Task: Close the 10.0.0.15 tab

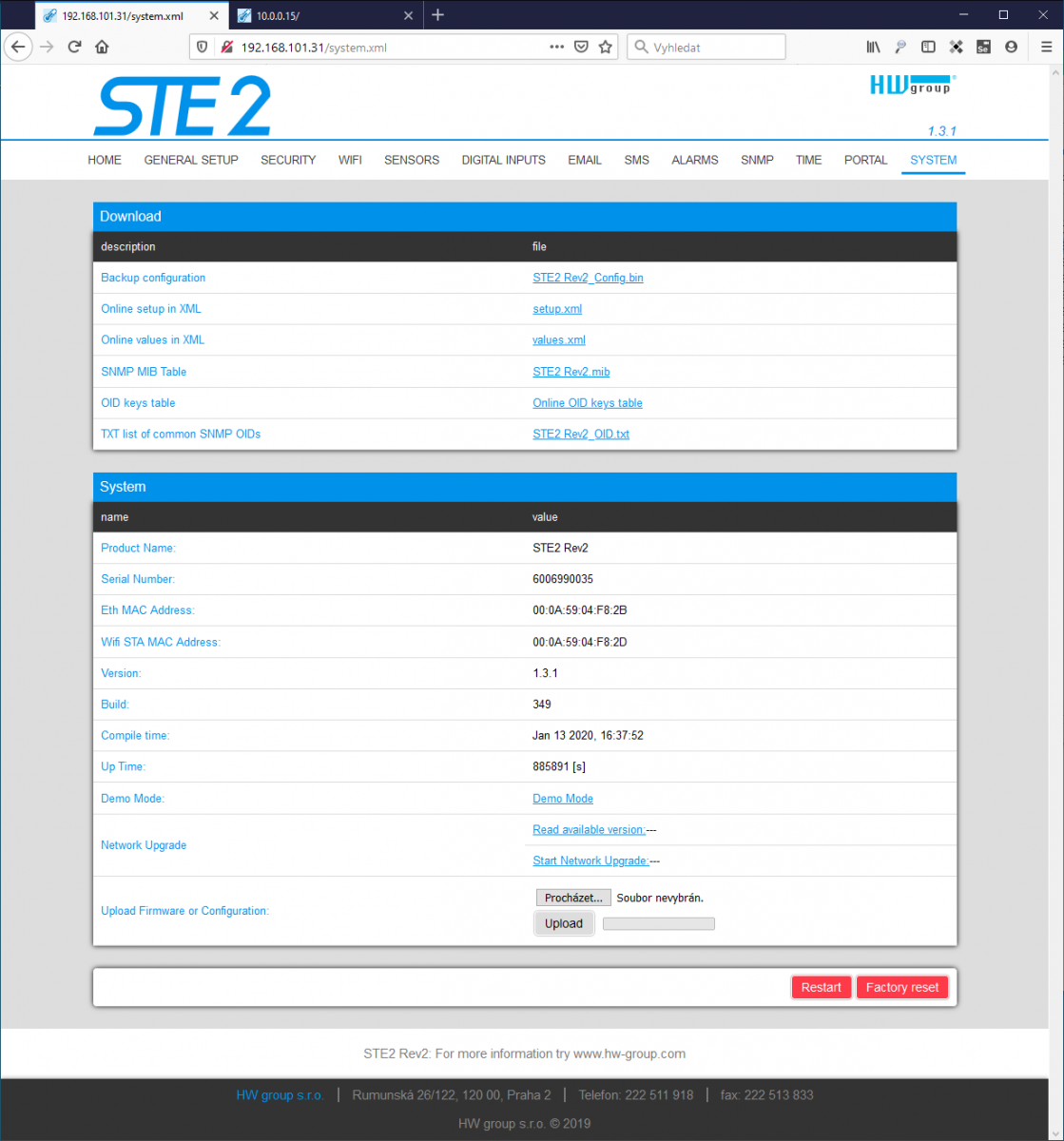Action: click(x=409, y=16)
